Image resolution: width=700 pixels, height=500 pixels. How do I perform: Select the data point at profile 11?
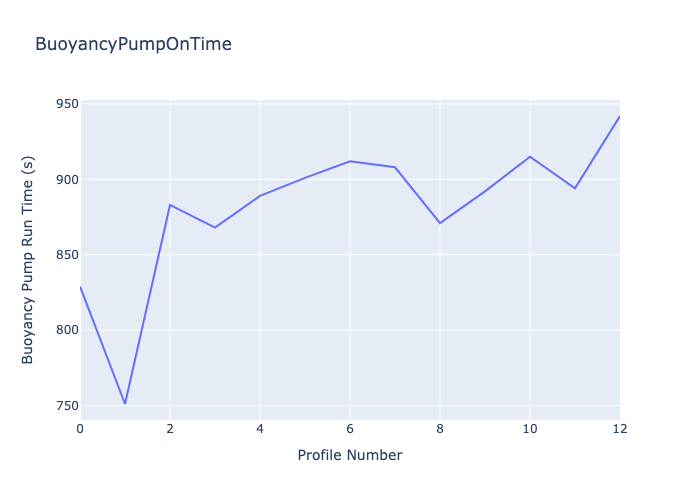click(575, 188)
